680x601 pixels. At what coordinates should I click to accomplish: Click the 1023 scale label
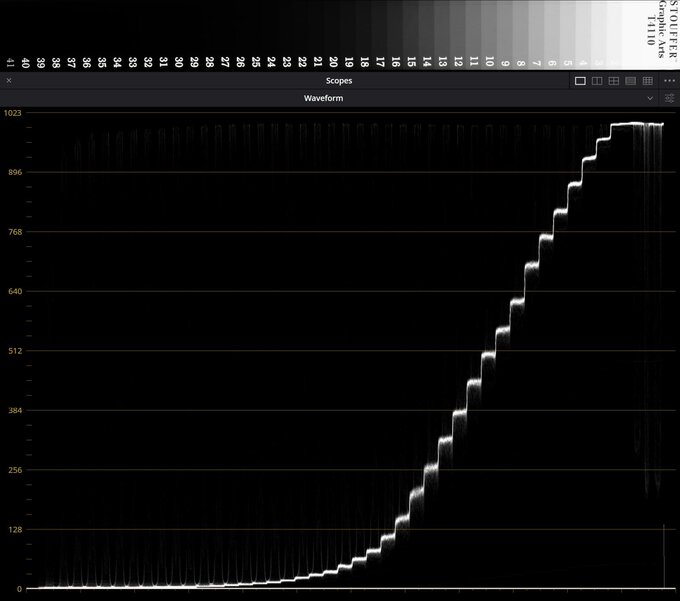pos(13,113)
